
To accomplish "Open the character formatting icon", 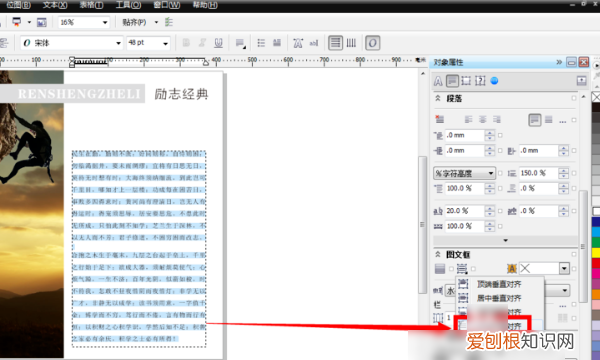I will [x=298, y=43].
